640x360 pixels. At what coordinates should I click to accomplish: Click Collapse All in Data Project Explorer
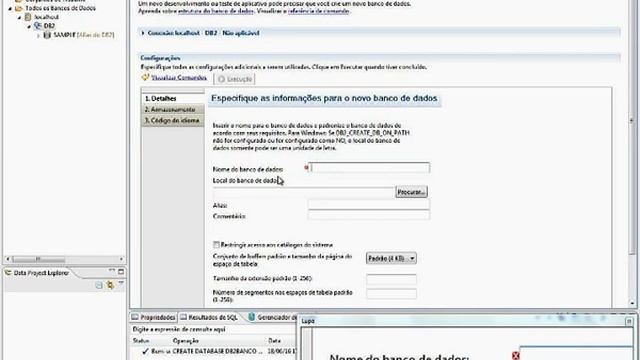click(99, 285)
